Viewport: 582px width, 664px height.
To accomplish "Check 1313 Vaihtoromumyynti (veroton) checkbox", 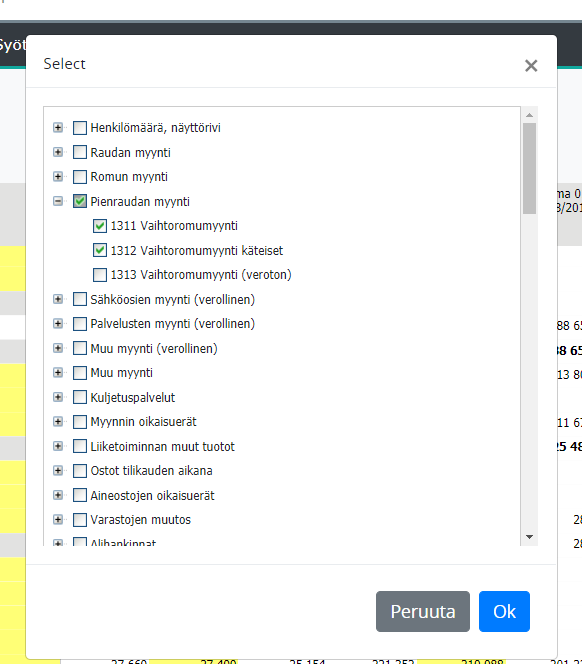I will tap(100, 275).
